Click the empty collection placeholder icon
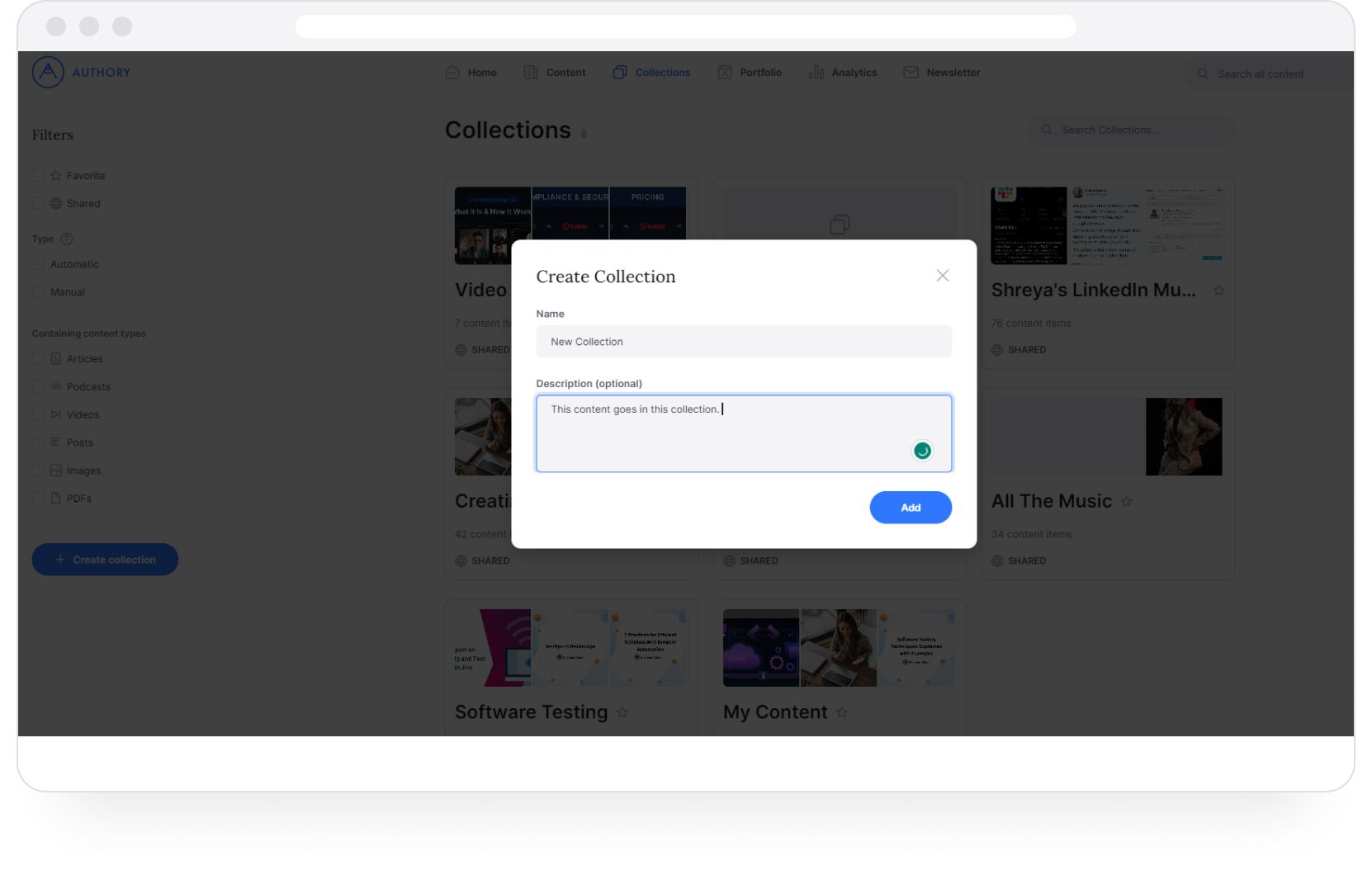Image resolution: width=1372 pixels, height=875 pixels. pyautogui.click(x=839, y=225)
